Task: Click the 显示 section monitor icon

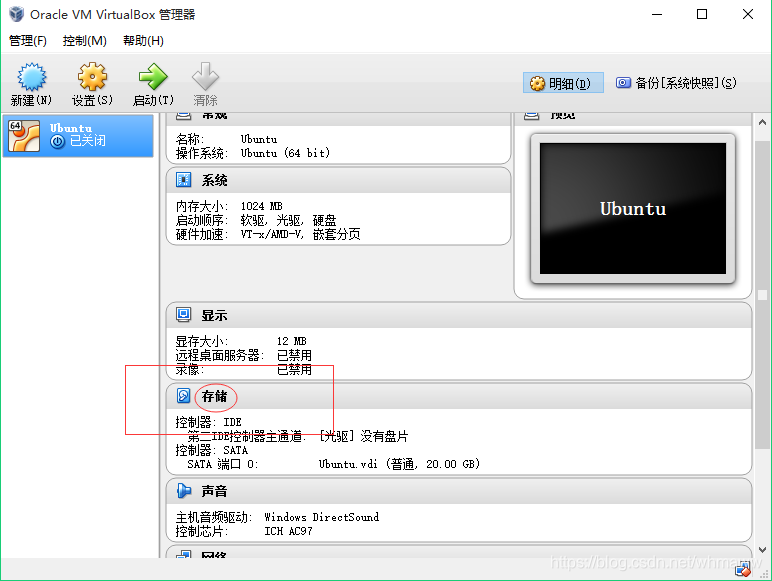Action: point(184,315)
